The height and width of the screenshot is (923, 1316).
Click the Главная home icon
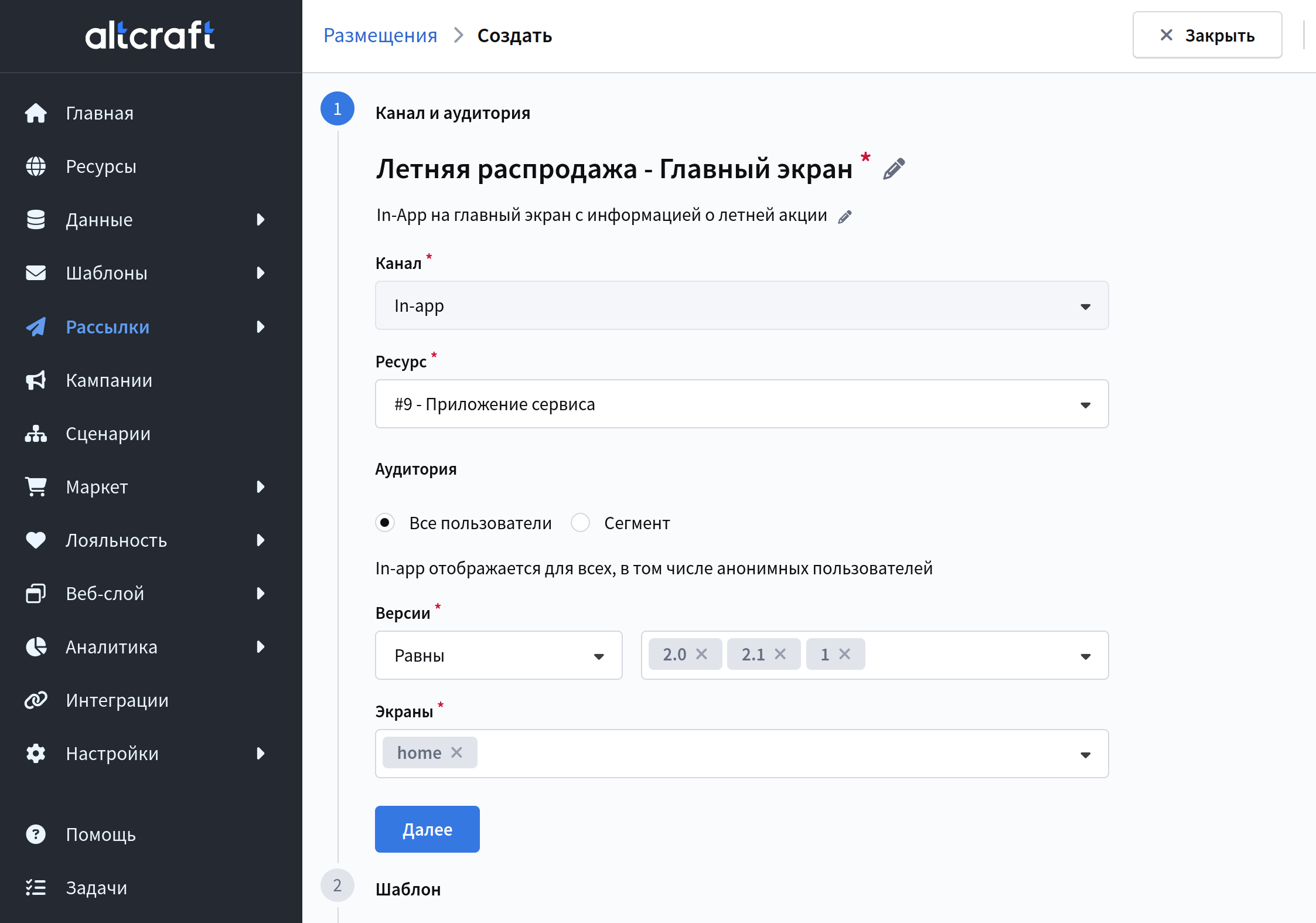tap(36, 113)
